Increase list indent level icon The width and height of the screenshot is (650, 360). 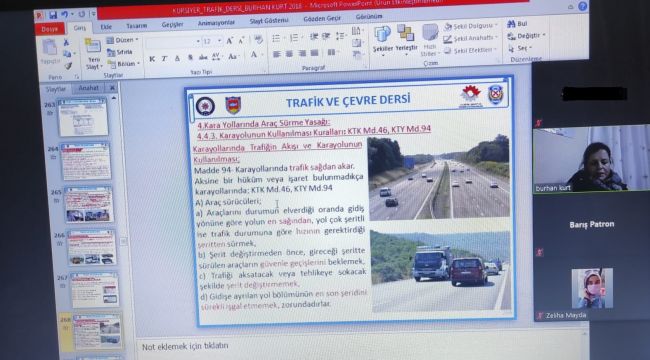click(327, 36)
